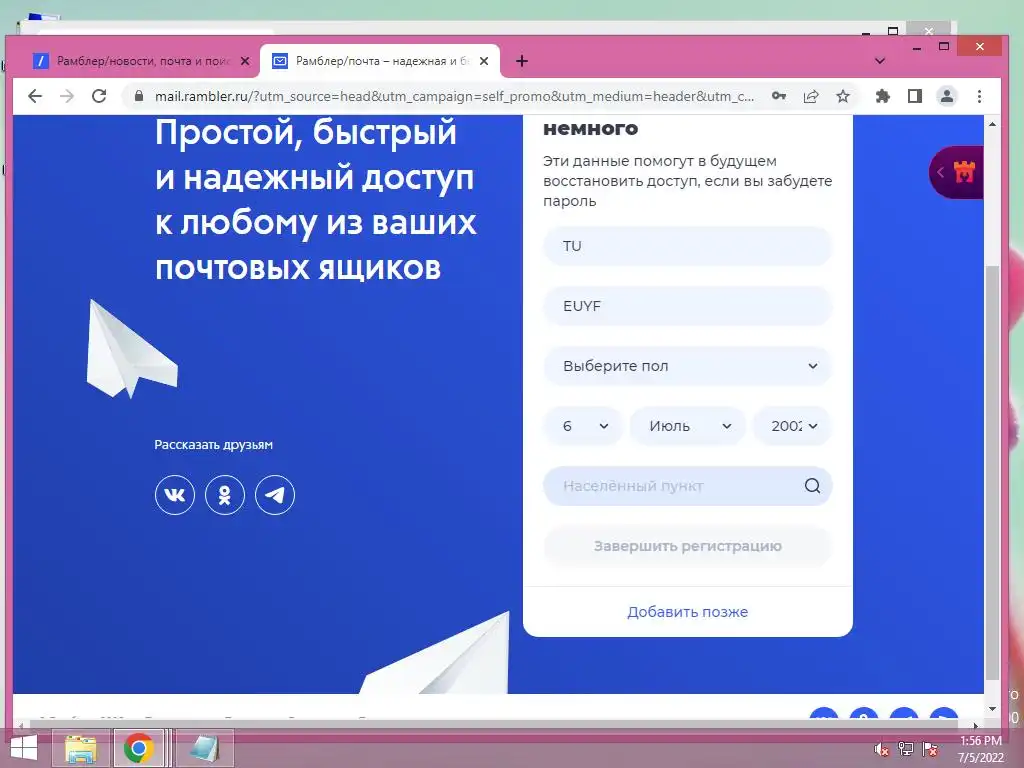Toggle the browser side panel
The width and height of the screenshot is (1024, 768).
(x=915, y=97)
